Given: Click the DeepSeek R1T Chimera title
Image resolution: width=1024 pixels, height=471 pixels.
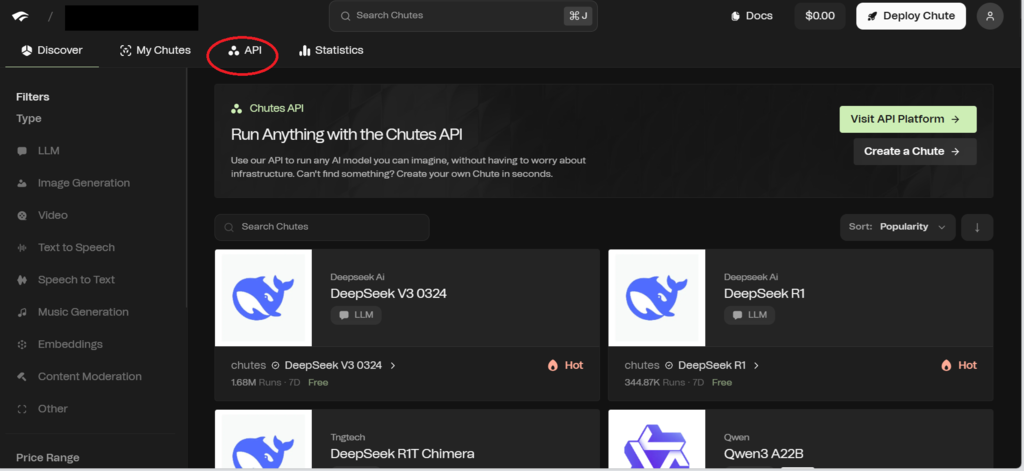Looking at the screenshot, I should (x=402, y=454).
